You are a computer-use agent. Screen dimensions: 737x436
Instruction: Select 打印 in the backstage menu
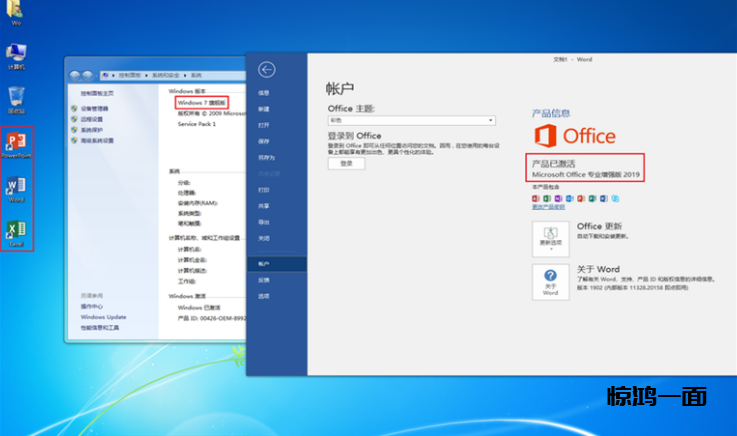tap(264, 189)
